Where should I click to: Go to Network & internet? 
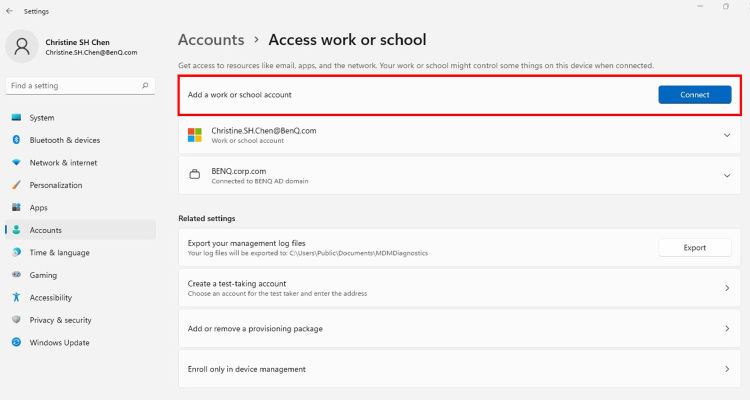80,162
